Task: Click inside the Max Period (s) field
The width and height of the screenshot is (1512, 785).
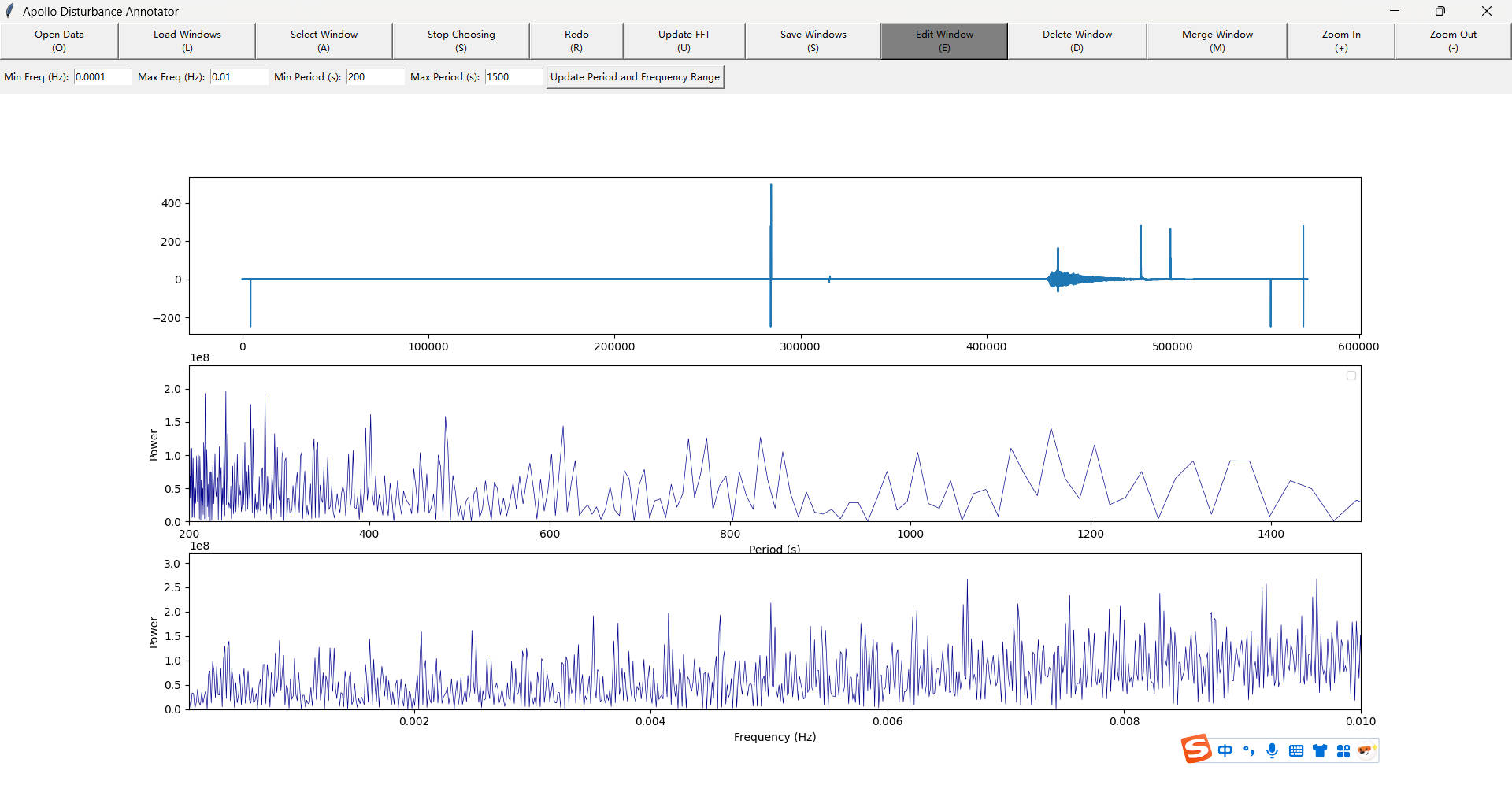Action: pos(513,76)
